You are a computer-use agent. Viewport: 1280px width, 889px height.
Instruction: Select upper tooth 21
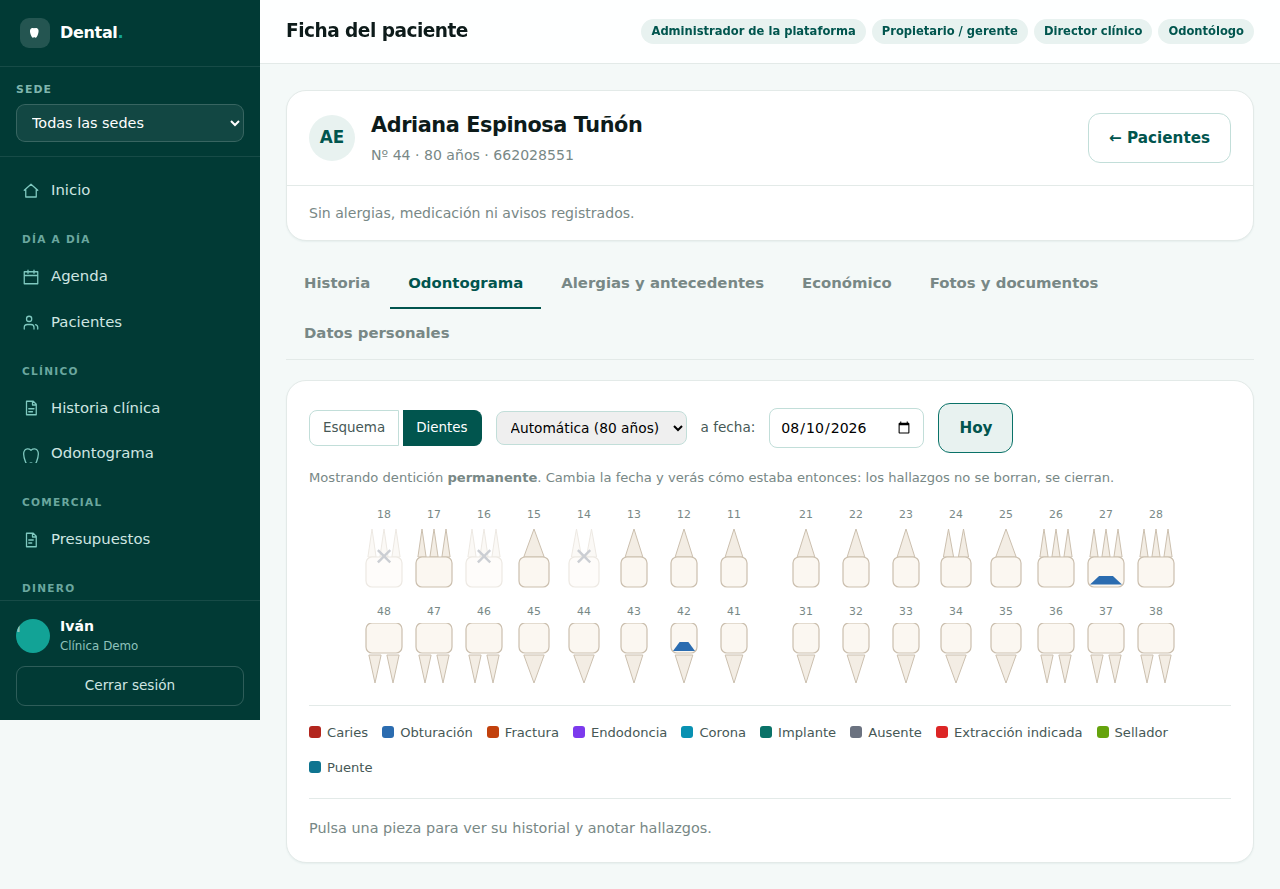806,558
